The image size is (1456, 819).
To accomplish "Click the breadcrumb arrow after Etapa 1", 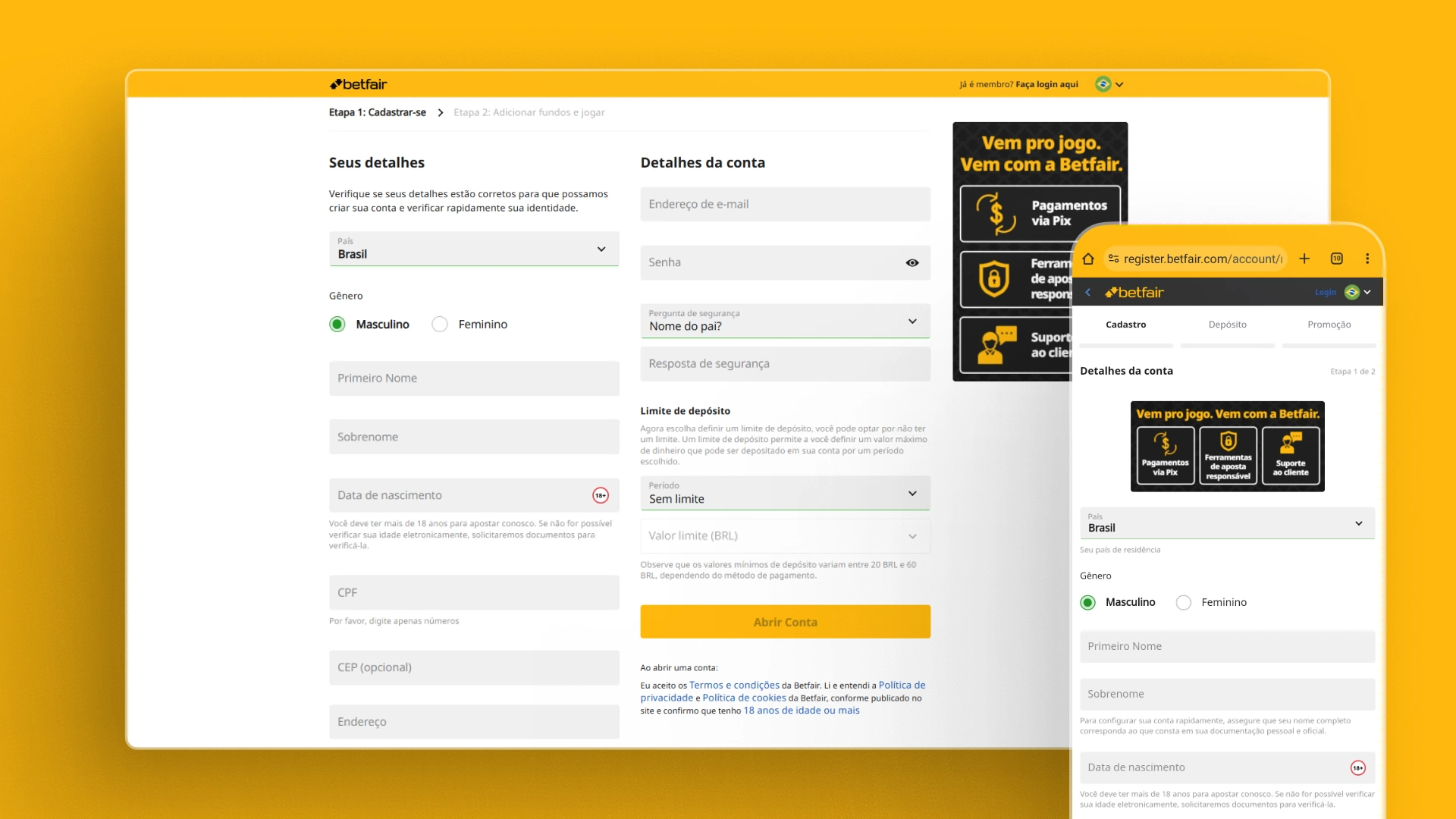I will (x=440, y=112).
